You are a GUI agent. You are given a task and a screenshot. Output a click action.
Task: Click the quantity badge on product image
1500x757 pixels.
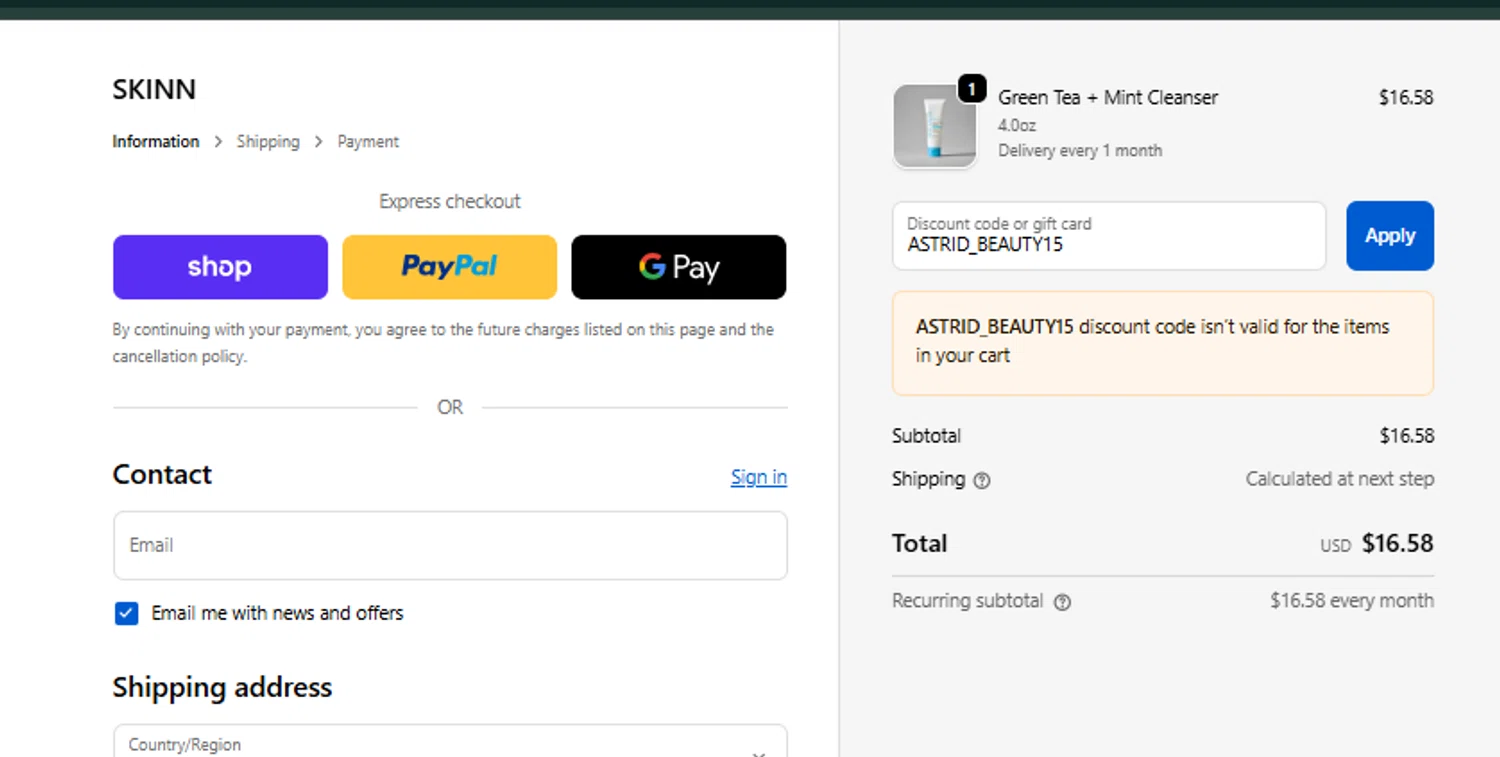(x=972, y=89)
